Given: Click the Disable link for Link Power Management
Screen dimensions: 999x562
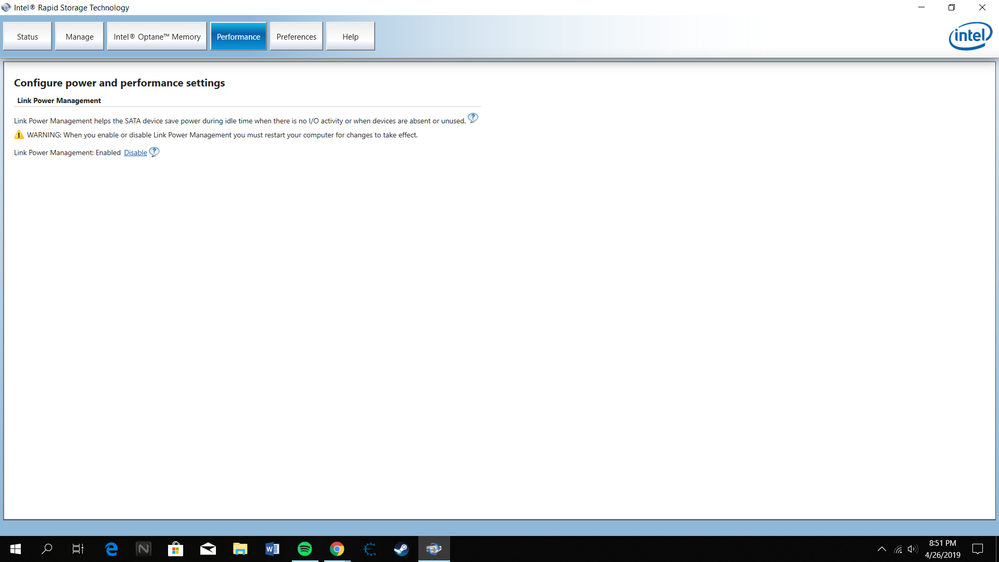Looking at the screenshot, I should tap(135, 153).
